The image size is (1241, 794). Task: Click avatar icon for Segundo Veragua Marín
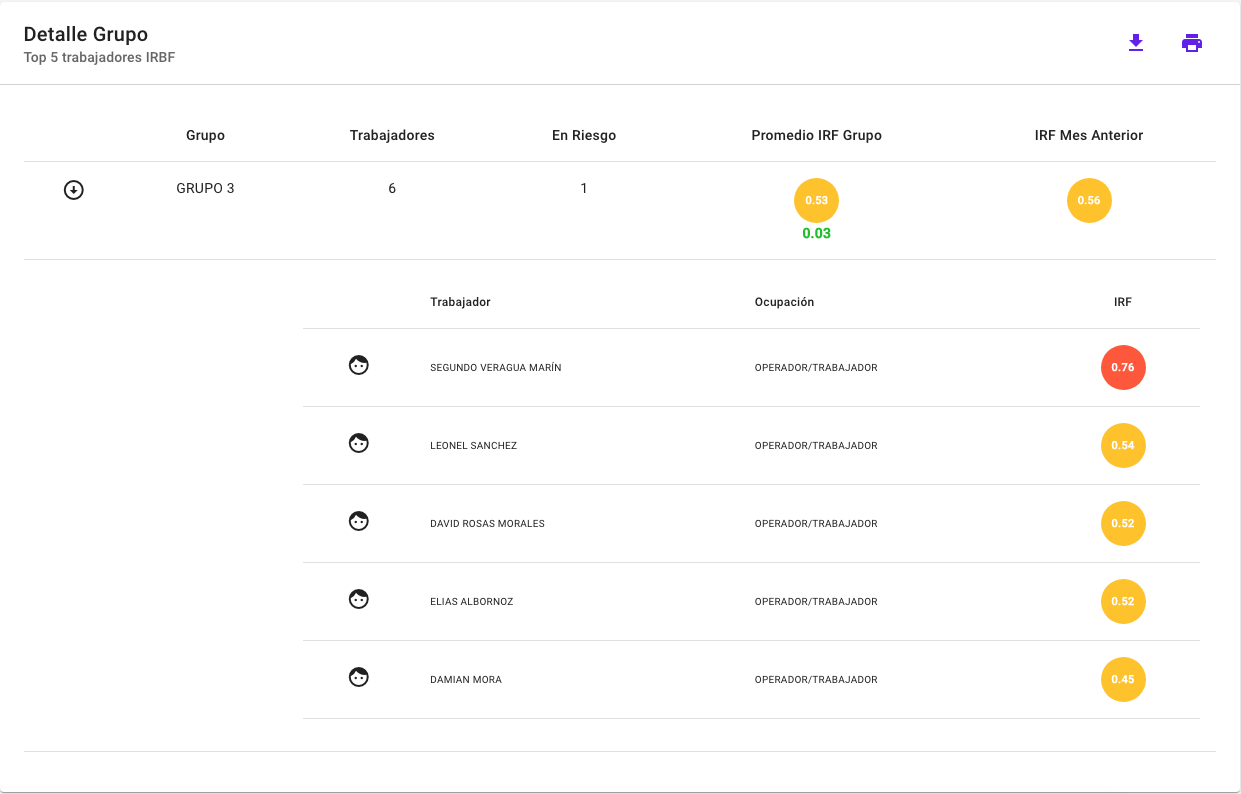[359, 366]
